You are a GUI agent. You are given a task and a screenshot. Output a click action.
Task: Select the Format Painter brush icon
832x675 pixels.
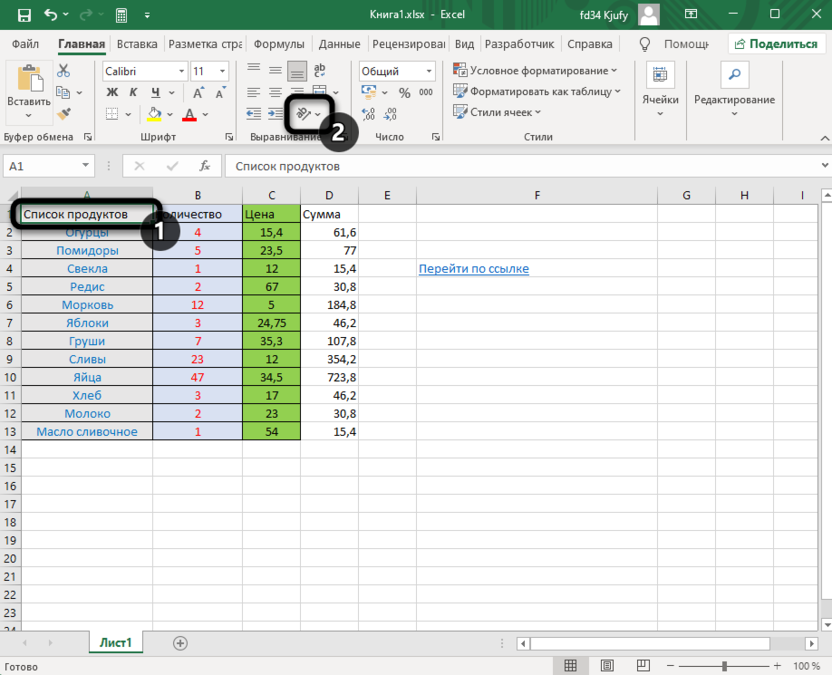coord(64,115)
